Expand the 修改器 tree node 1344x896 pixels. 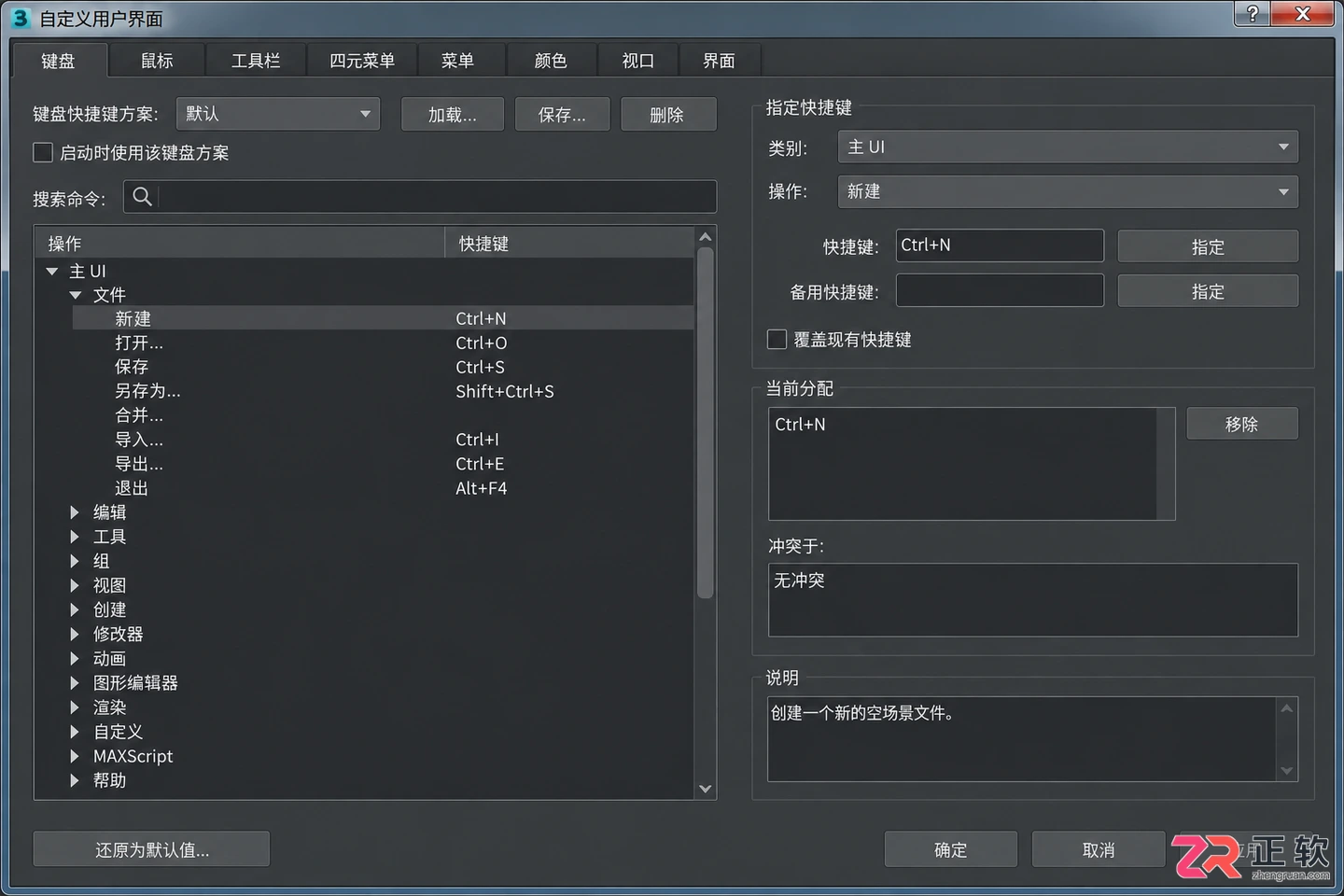pos(75,634)
